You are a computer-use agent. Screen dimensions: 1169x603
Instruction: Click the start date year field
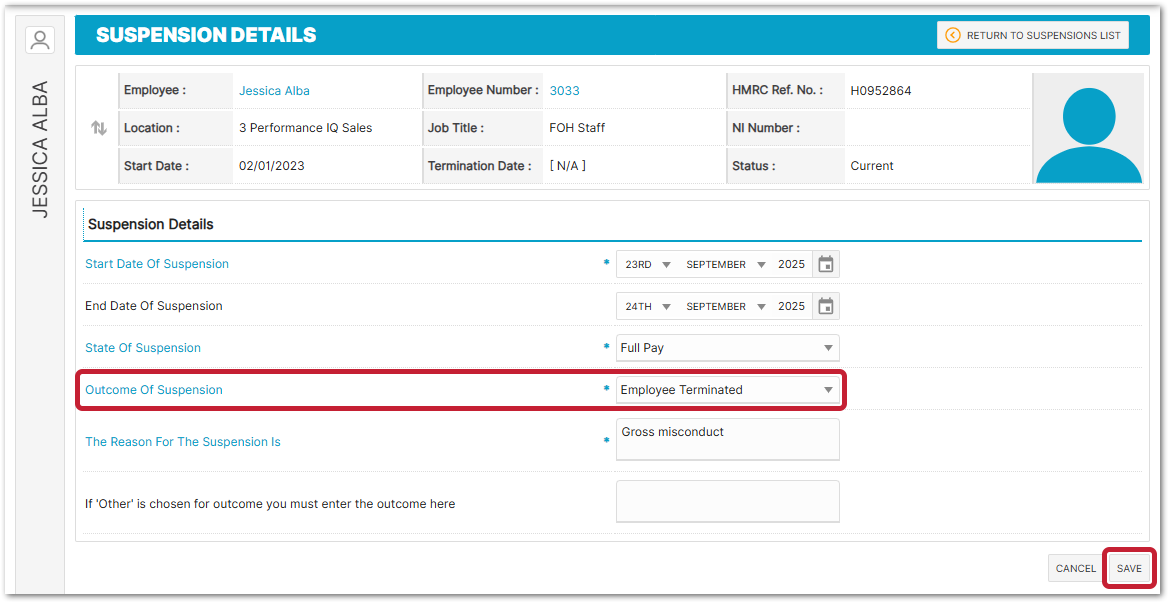(x=791, y=265)
